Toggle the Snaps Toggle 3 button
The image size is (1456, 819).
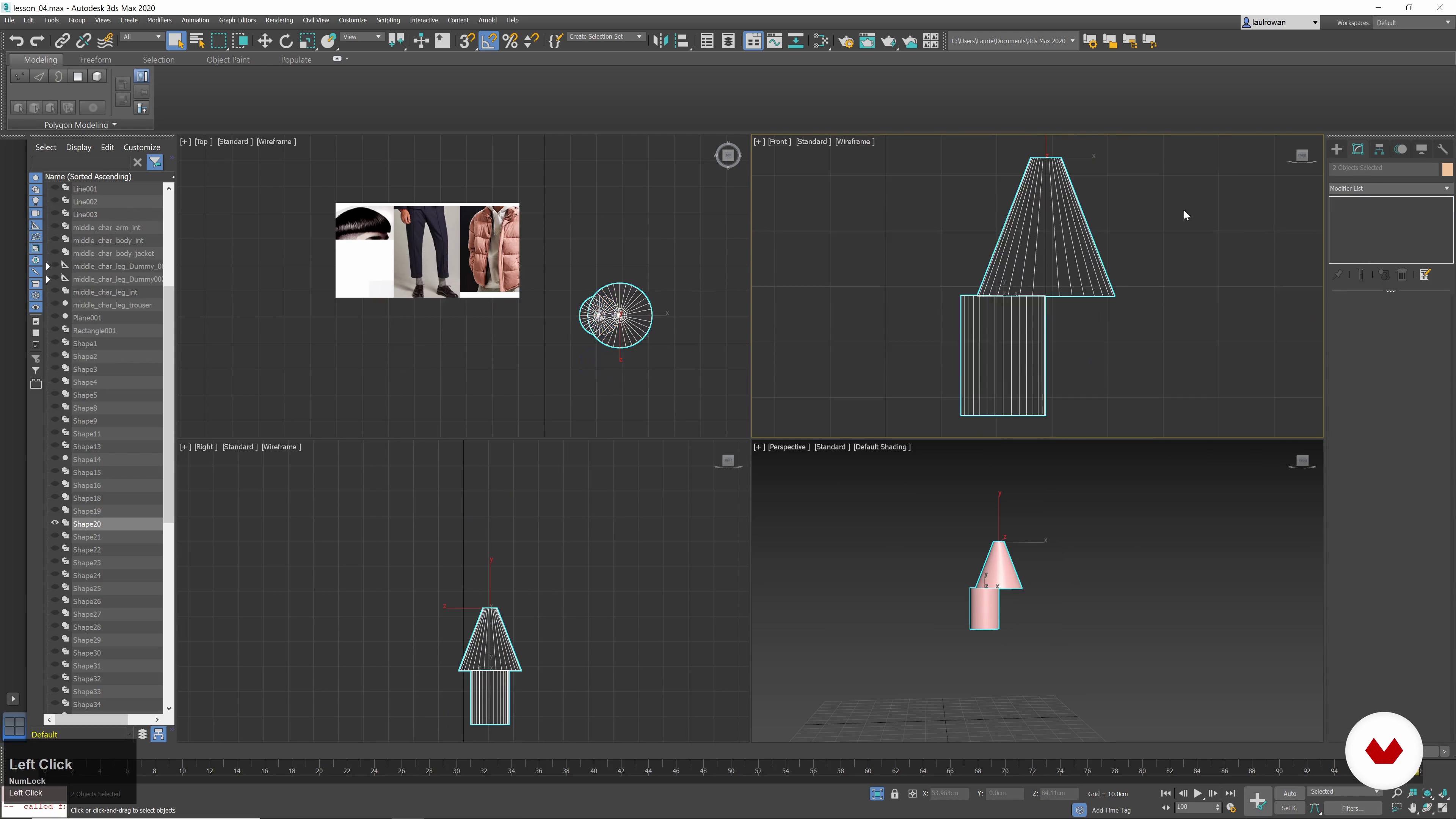pyautogui.click(x=467, y=41)
